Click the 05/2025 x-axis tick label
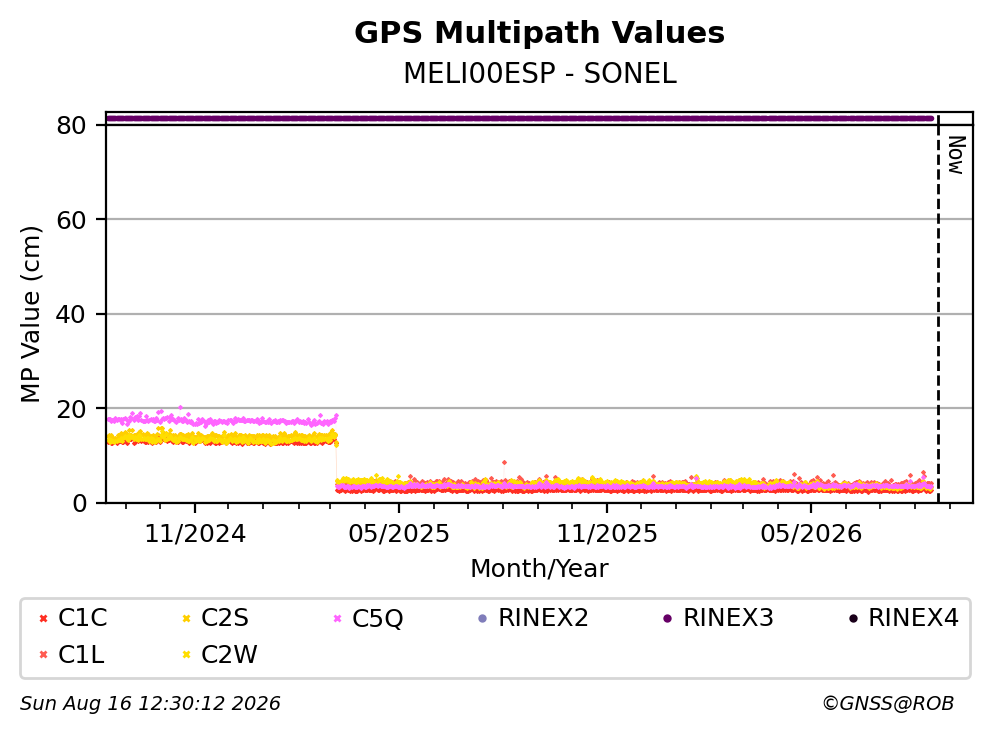The image size is (993, 734). (x=399, y=534)
